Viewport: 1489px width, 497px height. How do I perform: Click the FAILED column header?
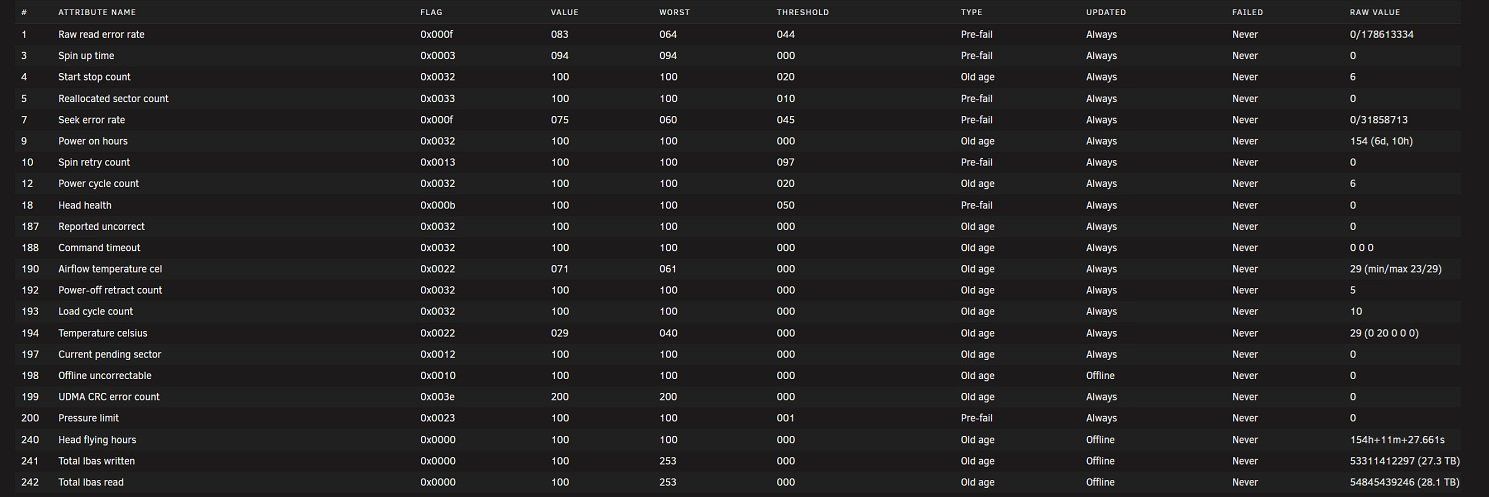(x=1247, y=12)
